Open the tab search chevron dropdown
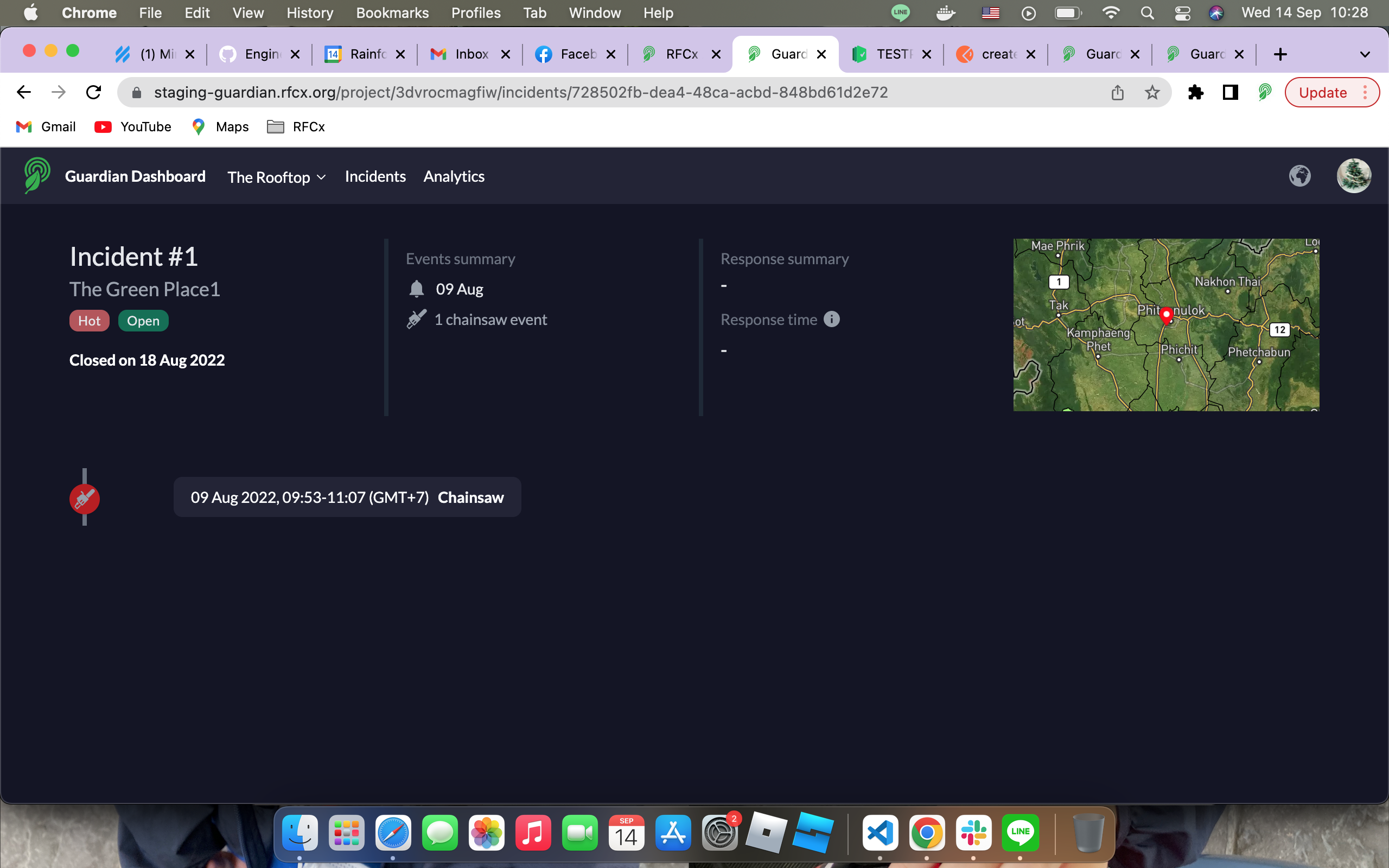Viewport: 1389px width, 868px height. point(1365,55)
